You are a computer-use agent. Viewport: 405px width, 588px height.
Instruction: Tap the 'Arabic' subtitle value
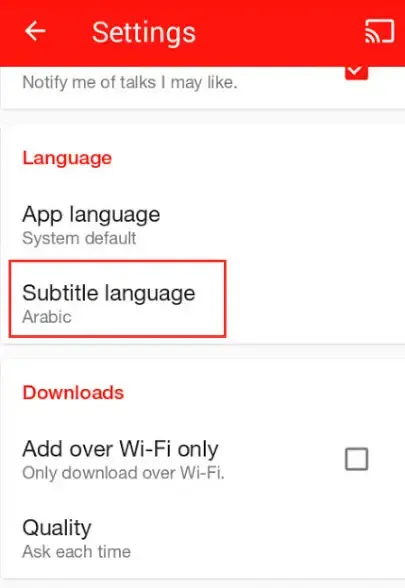coord(47,317)
